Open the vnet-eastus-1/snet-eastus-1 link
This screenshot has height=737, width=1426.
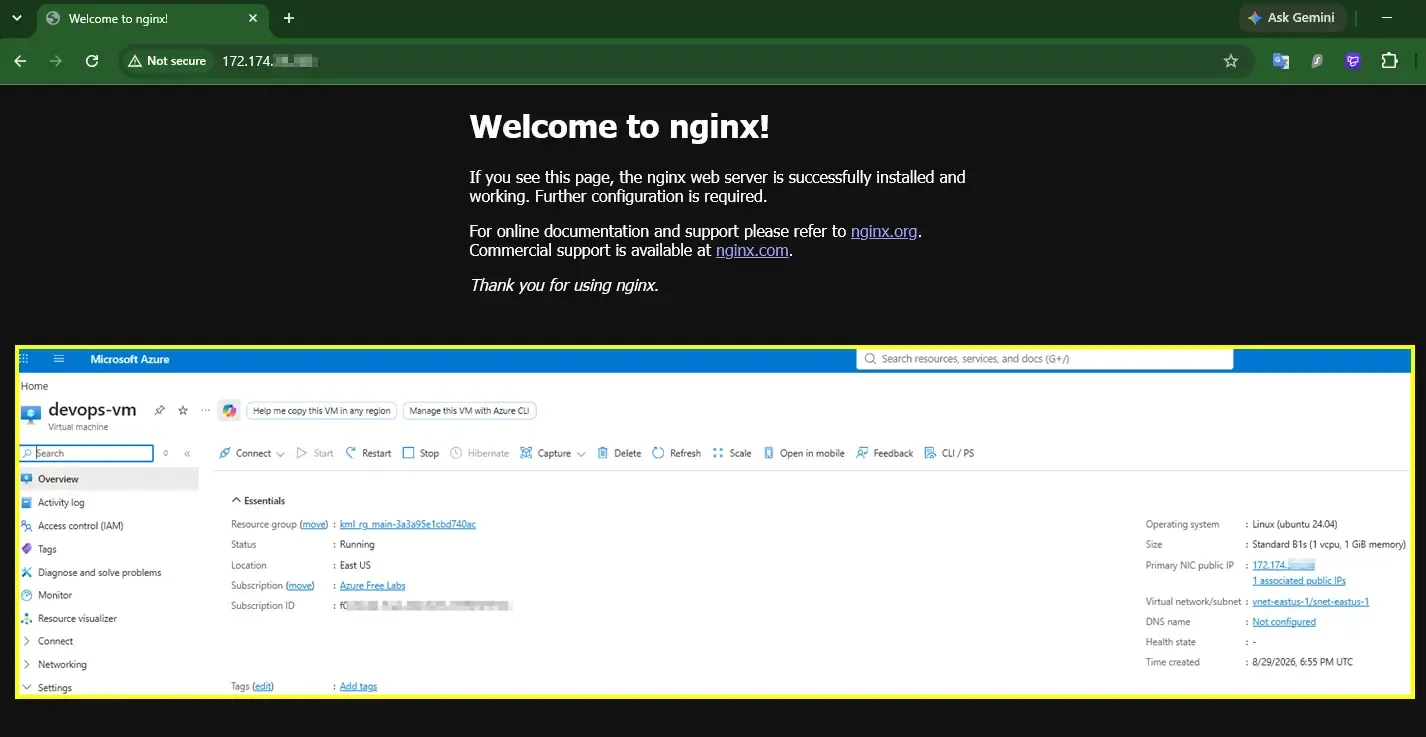click(1310, 602)
